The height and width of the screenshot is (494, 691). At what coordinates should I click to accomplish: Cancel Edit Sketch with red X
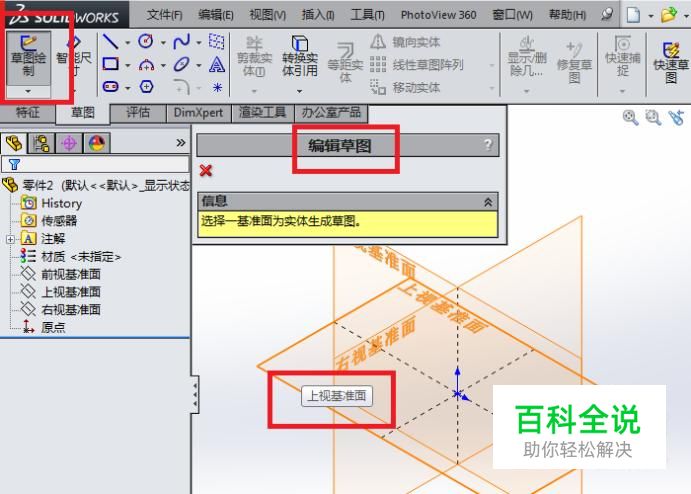coord(206,170)
